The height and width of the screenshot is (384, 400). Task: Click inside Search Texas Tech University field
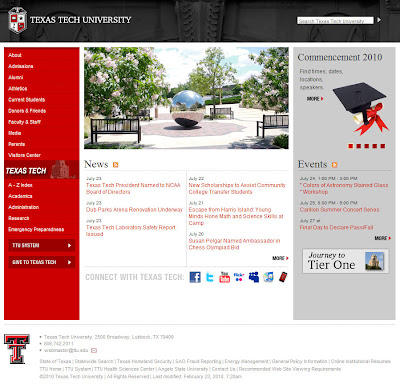tap(335, 21)
